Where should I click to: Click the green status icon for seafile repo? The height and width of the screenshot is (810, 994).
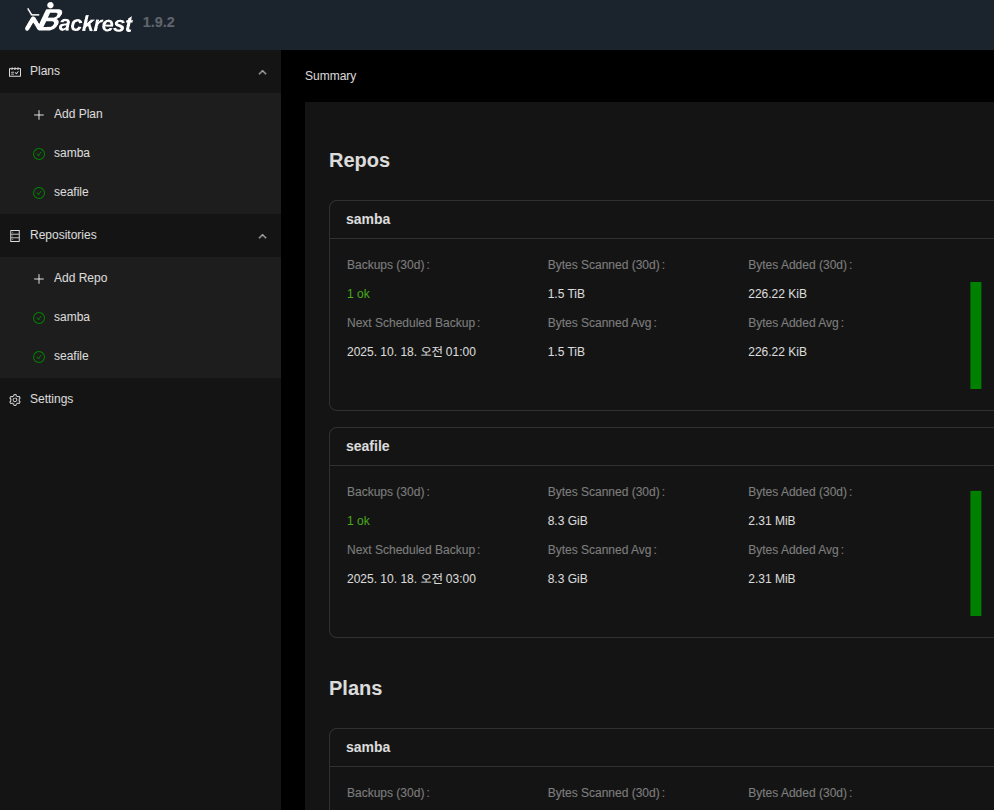pyautogui.click(x=39, y=357)
